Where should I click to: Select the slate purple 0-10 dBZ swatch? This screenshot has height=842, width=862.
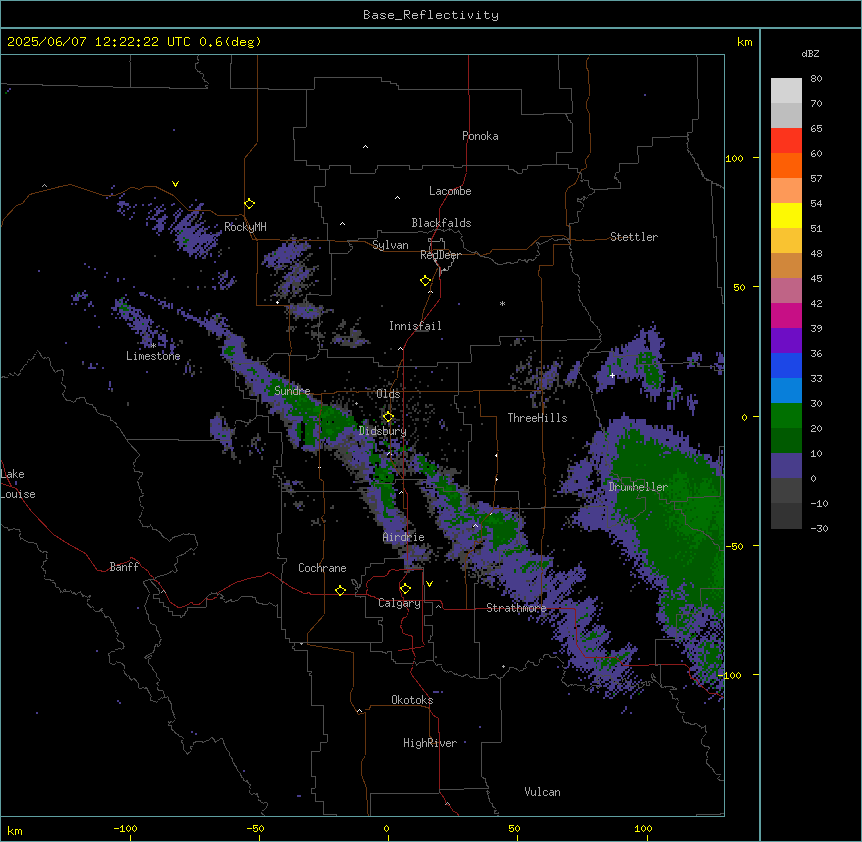pyautogui.click(x=786, y=466)
